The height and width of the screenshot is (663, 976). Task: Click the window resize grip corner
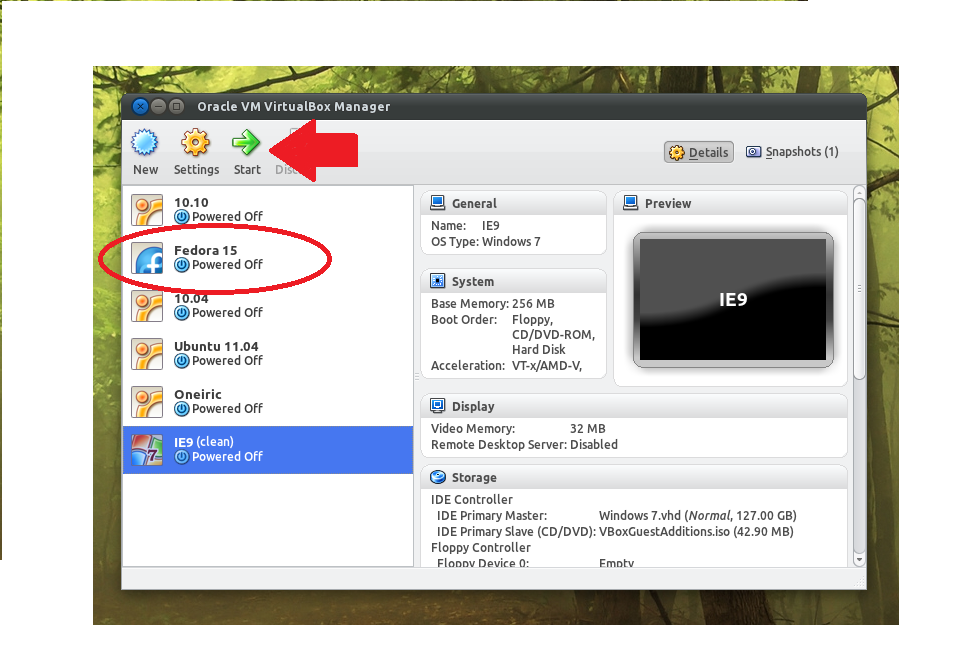click(x=861, y=582)
